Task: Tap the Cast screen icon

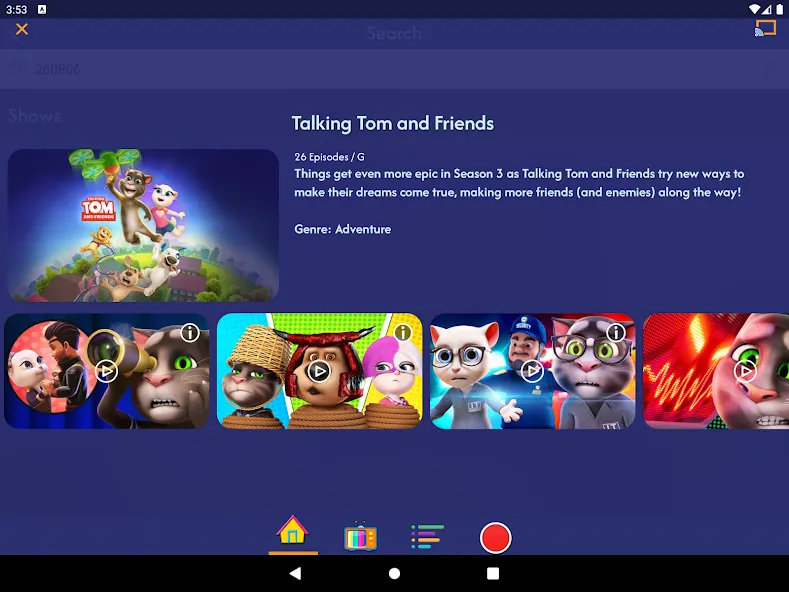Action: [x=765, y=28]
